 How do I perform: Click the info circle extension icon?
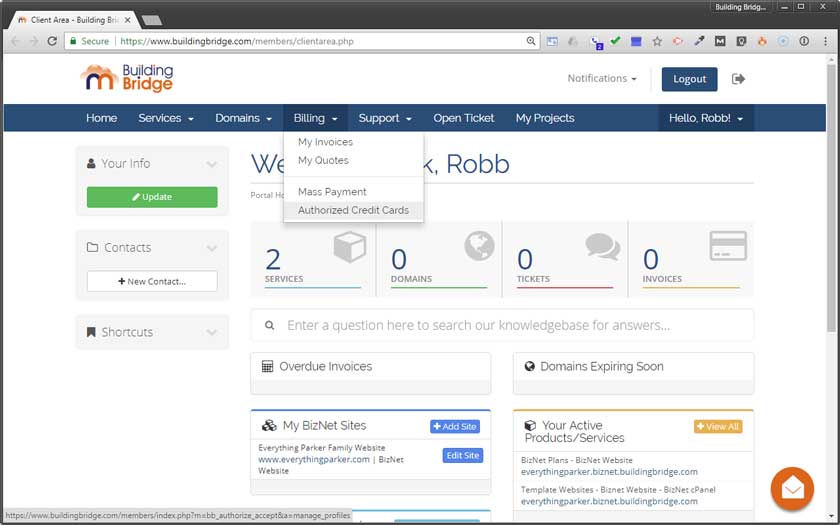pyautogui.click(x=804, y=41)
